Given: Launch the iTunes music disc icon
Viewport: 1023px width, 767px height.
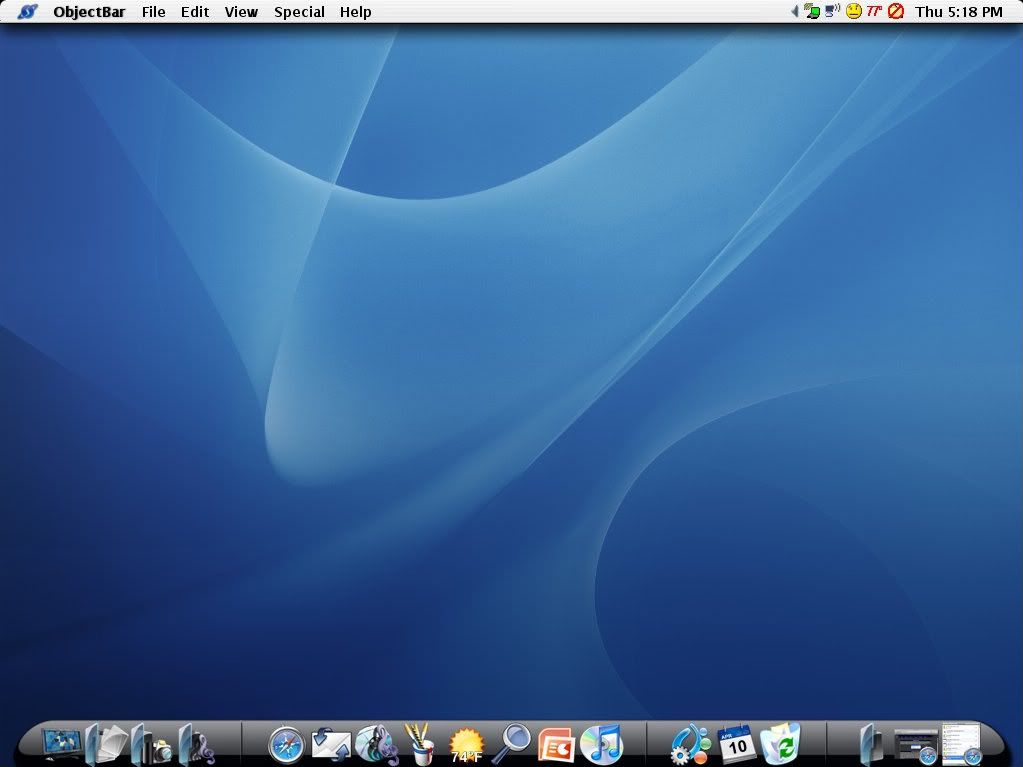Looking at the screenshot, I should pyautogui.click(x=602, y=744).
